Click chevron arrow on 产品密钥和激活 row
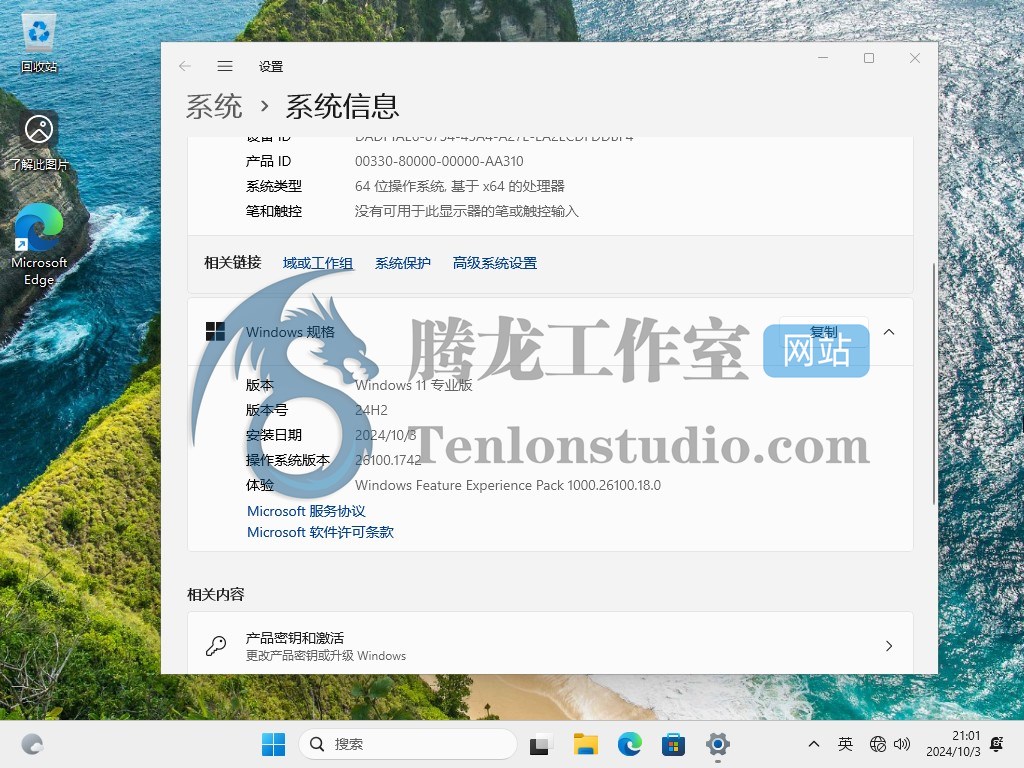This screenshot has height=768, width=1024. [x=889, y=646]
